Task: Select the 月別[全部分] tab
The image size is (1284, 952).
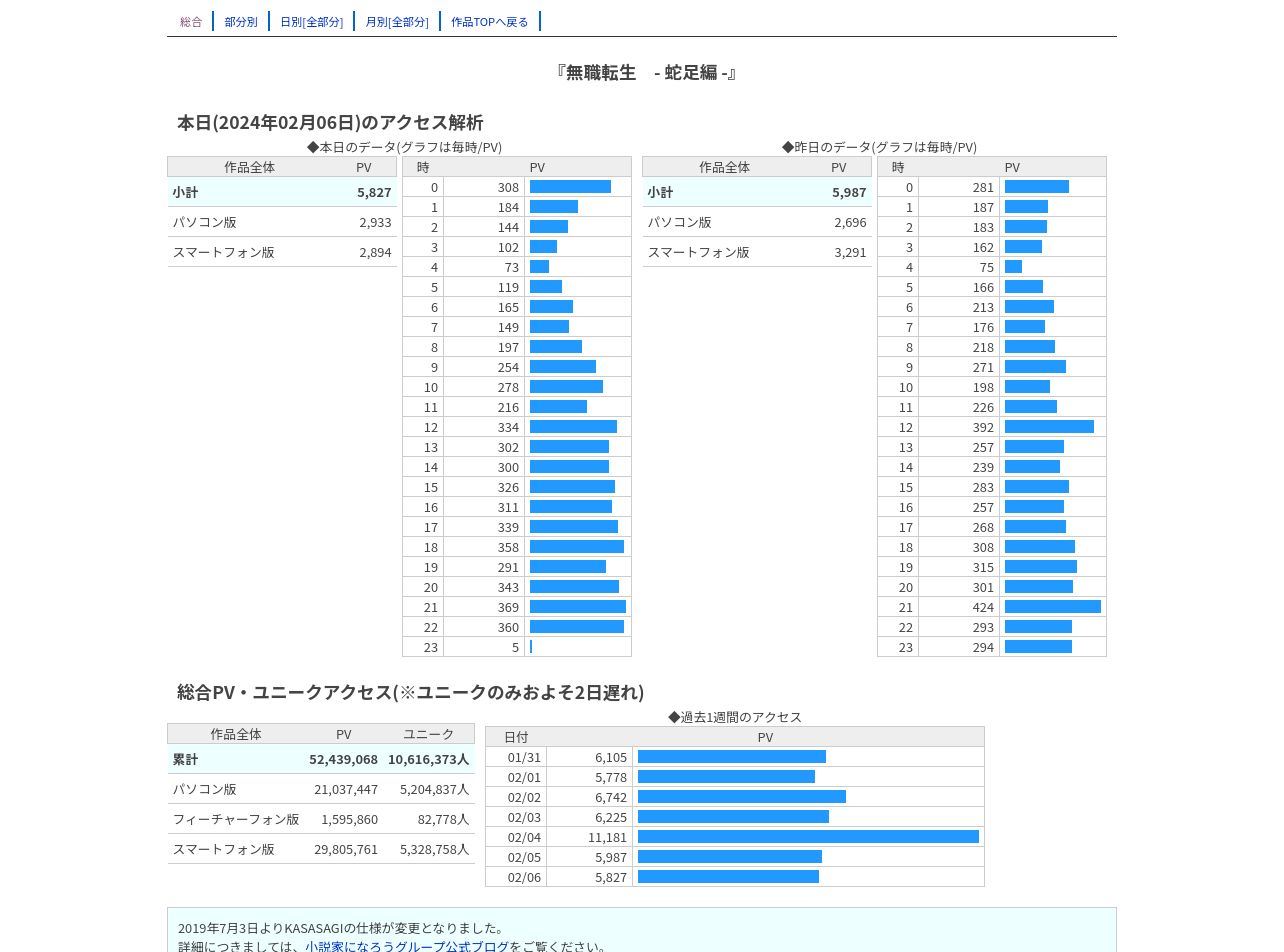Action: point(397,22)
